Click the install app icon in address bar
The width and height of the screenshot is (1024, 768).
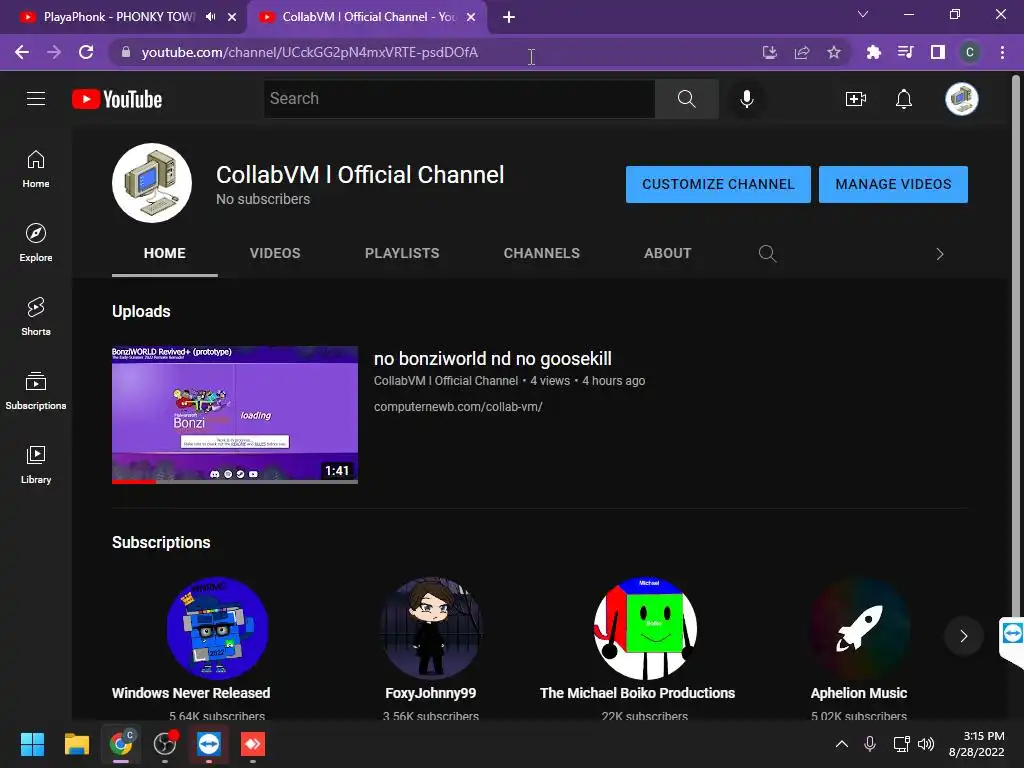(x=770, y=52)
